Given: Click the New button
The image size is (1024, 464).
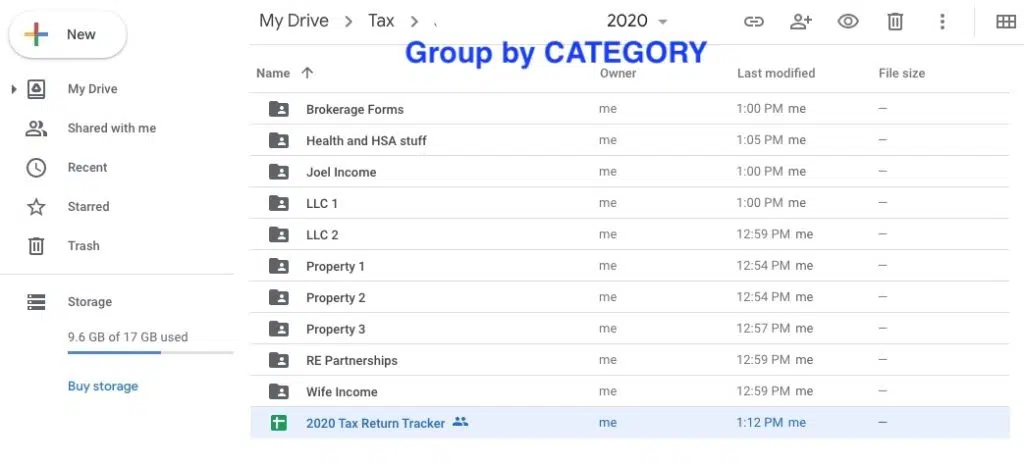Looking at the screenshot, I should 68,35.
